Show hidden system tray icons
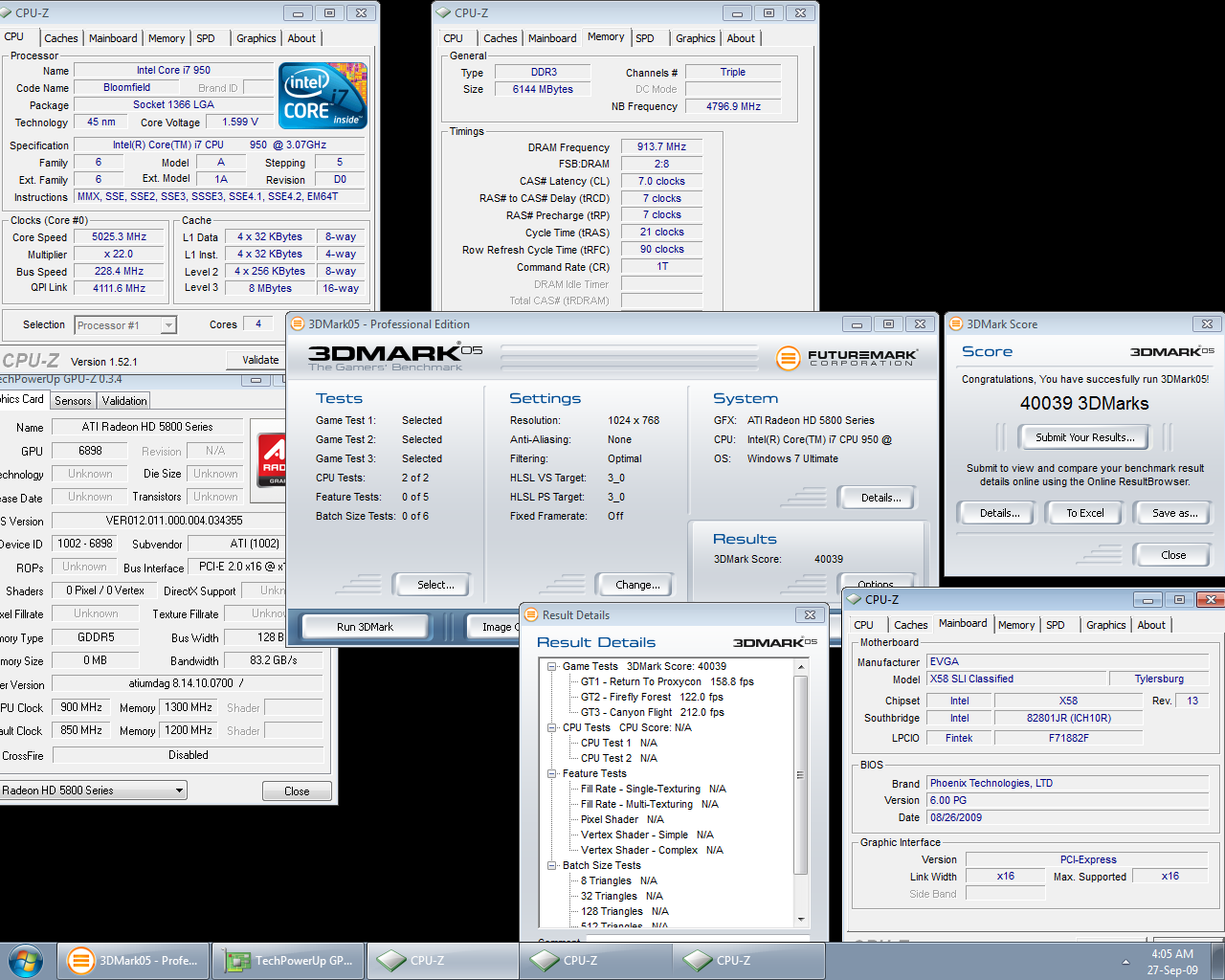The height and width of the screenshot is (980, 1225). [1125, 961]
